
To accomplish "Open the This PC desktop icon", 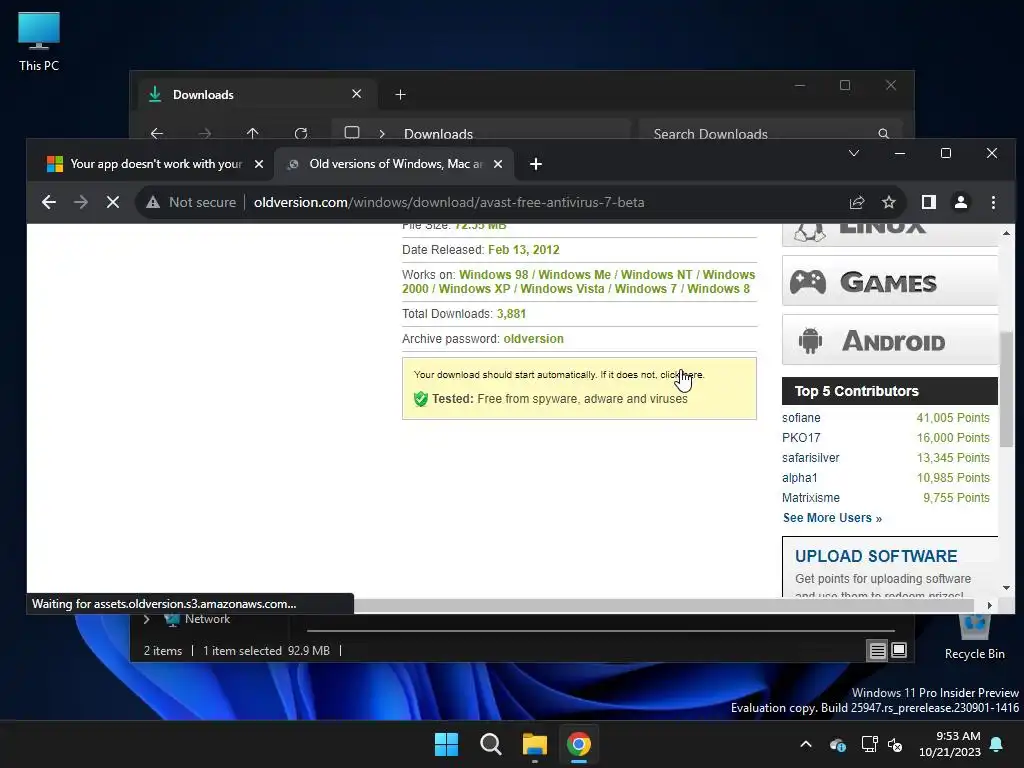I will coord(39,41).
